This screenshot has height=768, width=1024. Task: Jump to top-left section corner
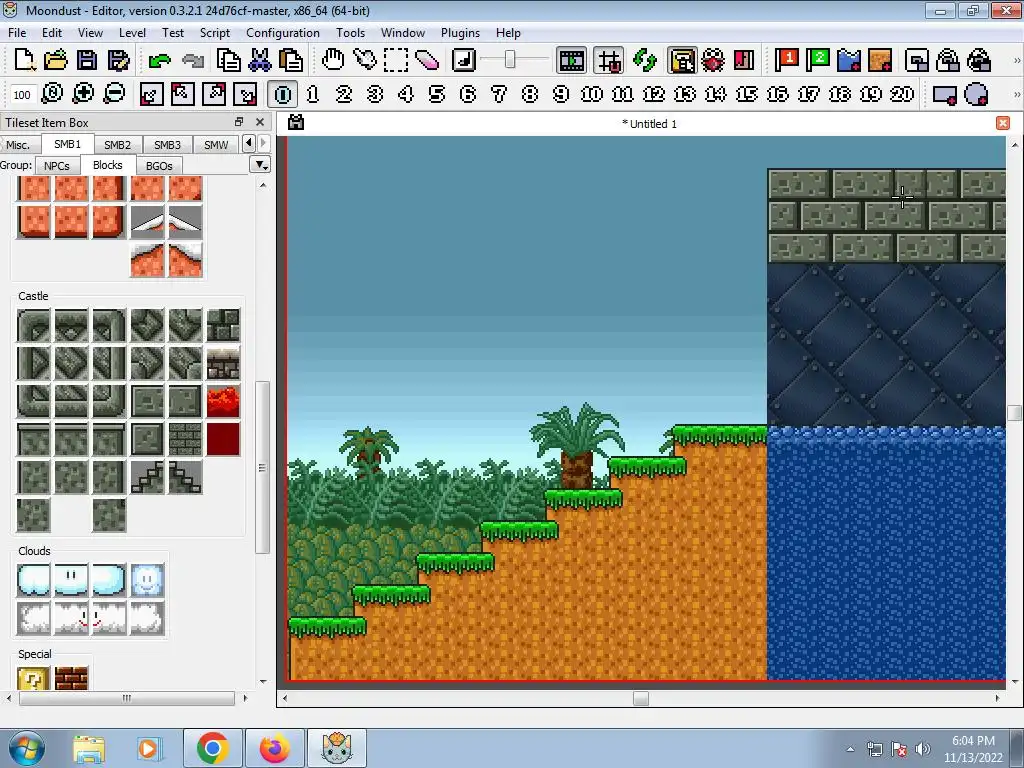pyautogui.click(x=182, y=94)
